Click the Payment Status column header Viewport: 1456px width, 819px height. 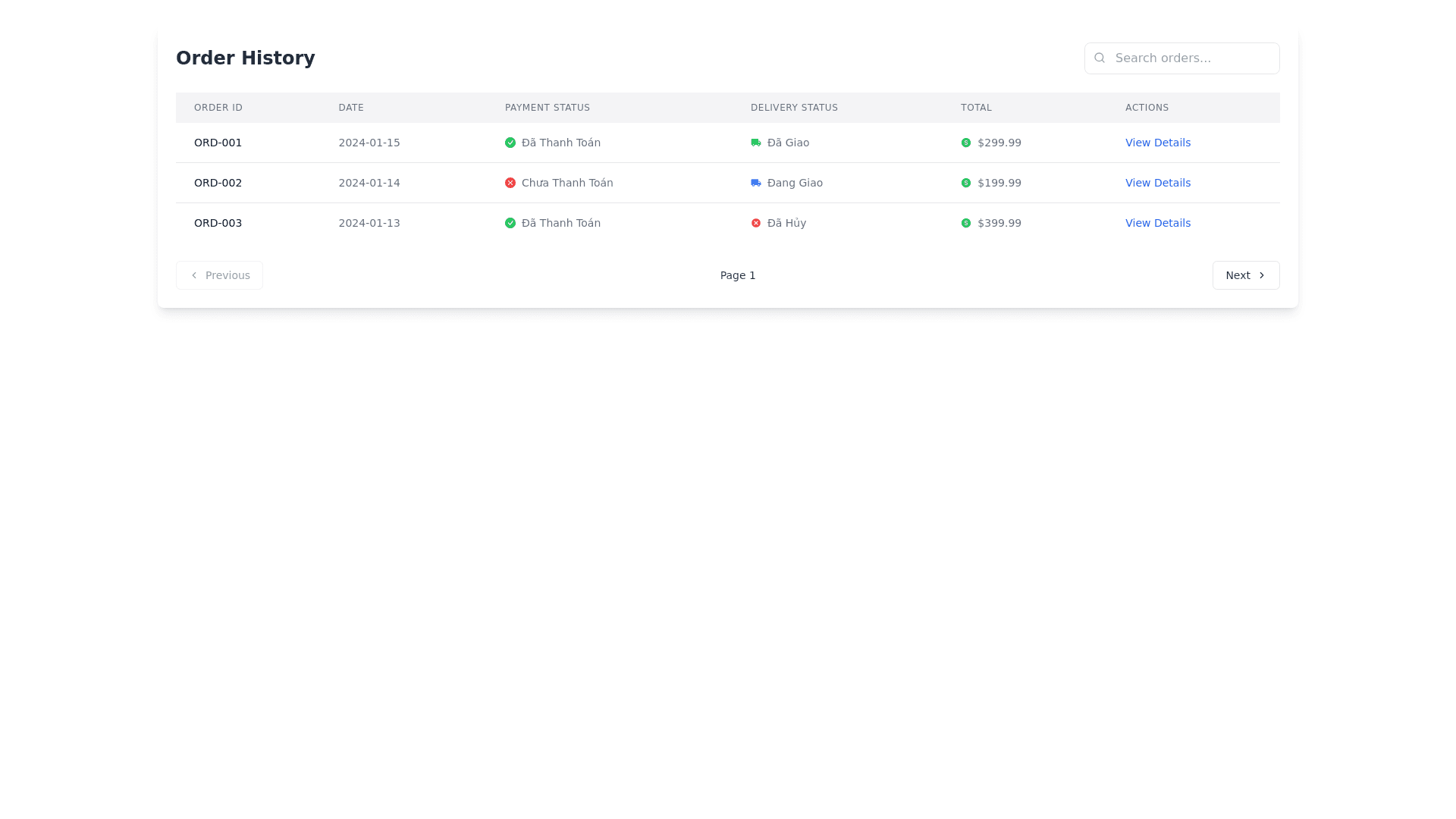coord(548,108)
